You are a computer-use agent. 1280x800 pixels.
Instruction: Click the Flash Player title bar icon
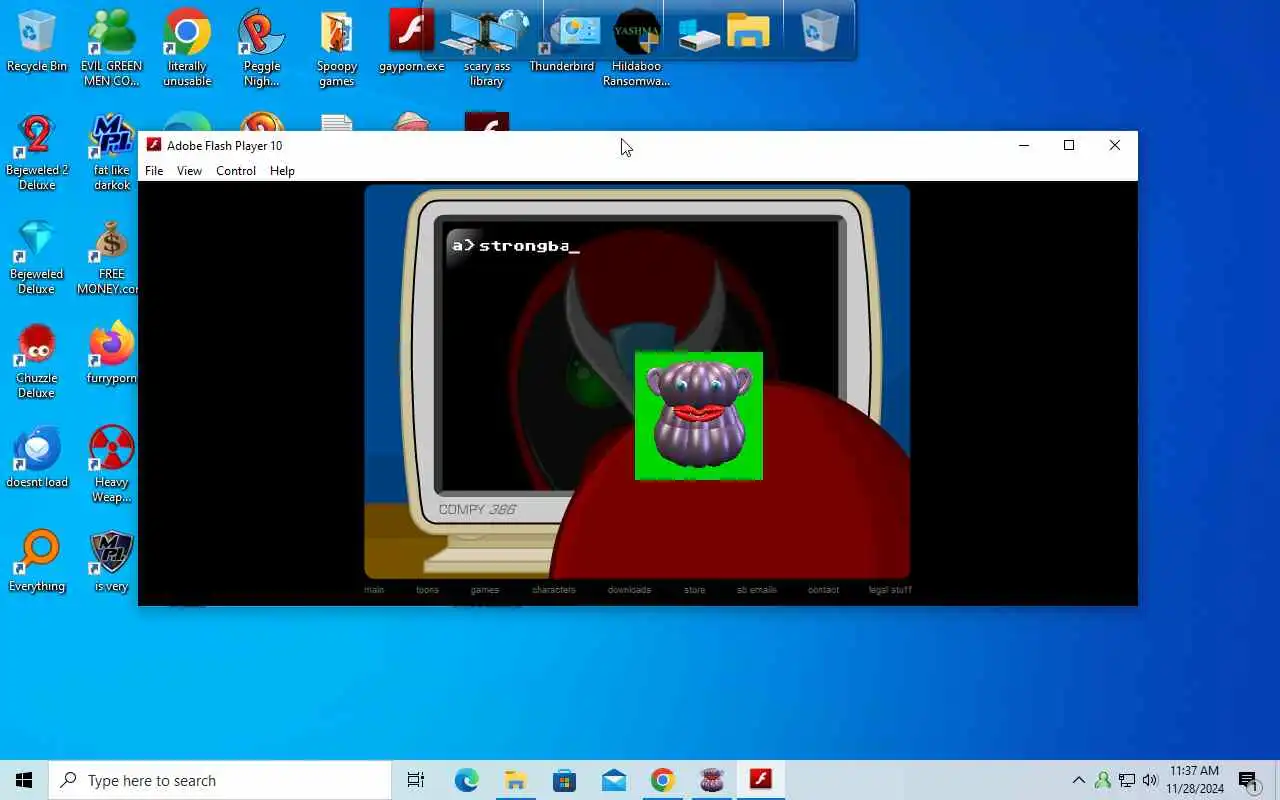coord(154,145)
